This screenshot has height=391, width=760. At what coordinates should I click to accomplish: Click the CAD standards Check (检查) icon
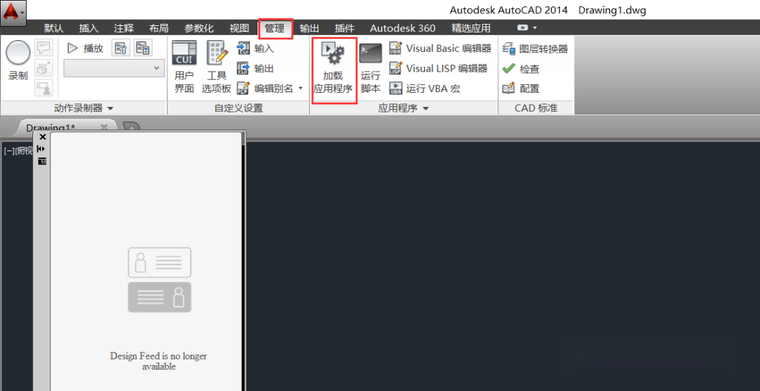click(521, 69)
